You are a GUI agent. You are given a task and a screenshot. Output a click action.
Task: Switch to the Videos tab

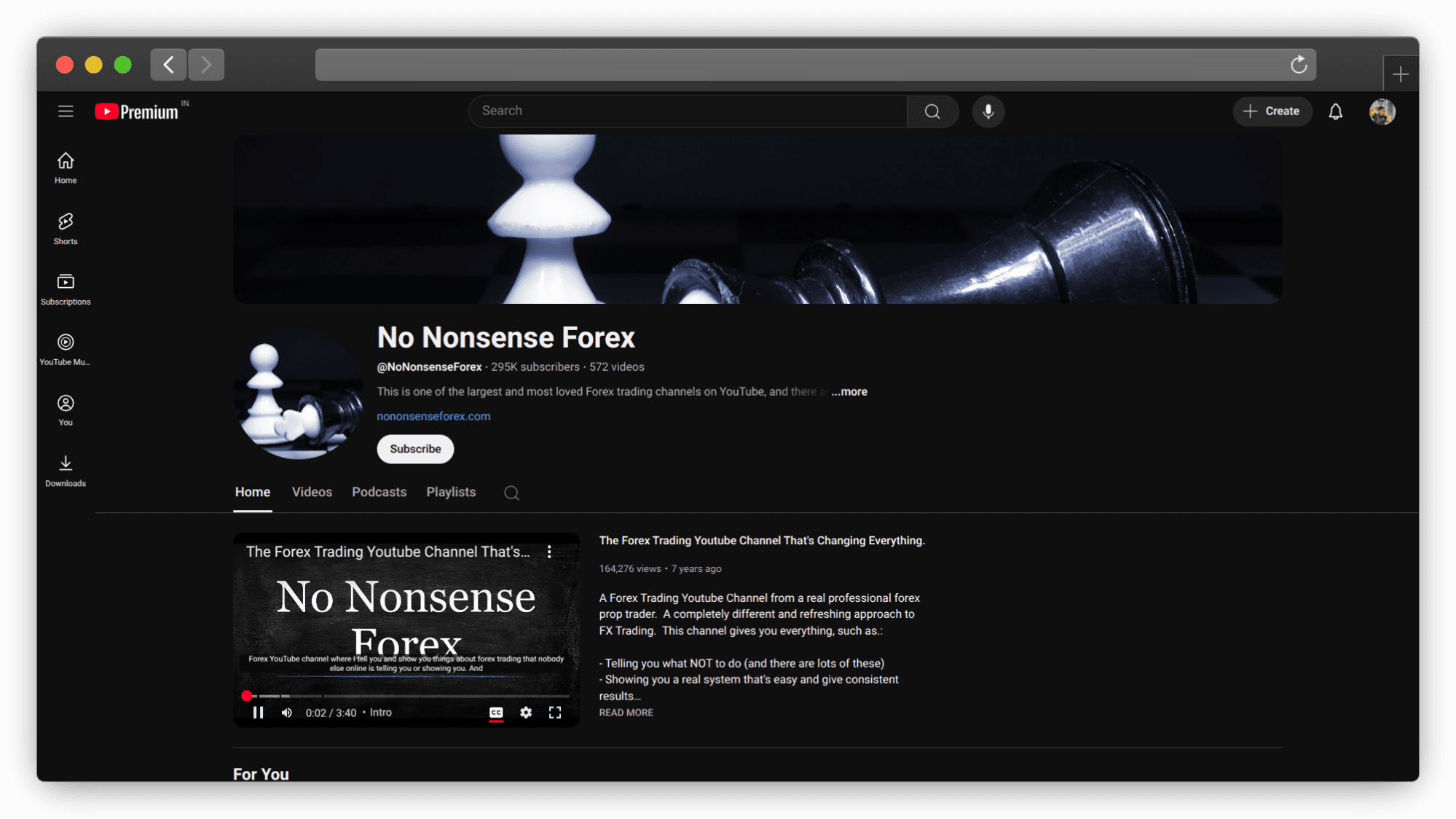pyautogui.click(x=312, y=493)
